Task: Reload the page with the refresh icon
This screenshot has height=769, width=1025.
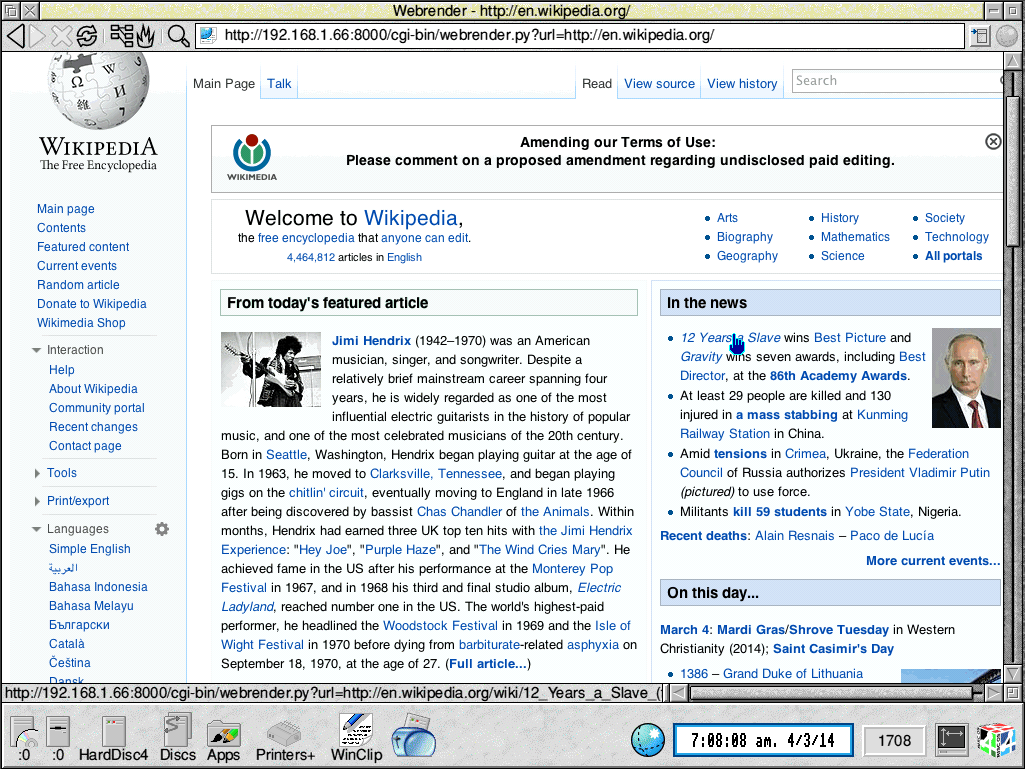Action: pyautogui.click(x=86, y=35)
